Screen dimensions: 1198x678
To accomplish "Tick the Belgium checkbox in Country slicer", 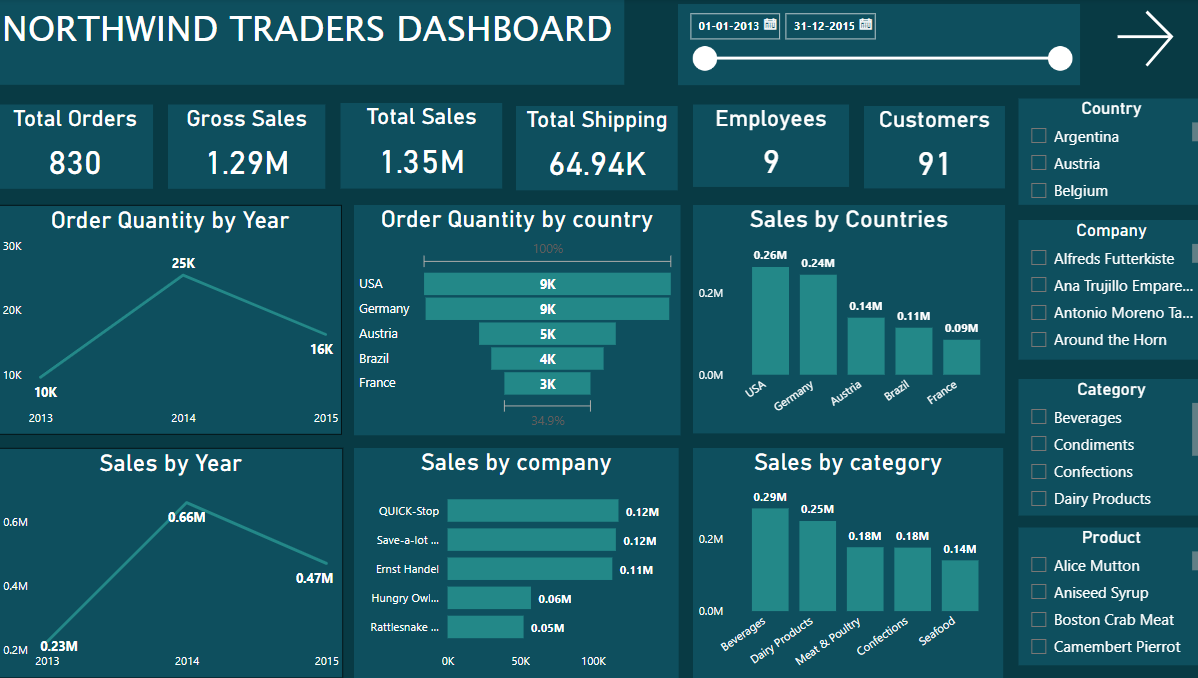I will pyautogui.click(x=1039, y=190).
